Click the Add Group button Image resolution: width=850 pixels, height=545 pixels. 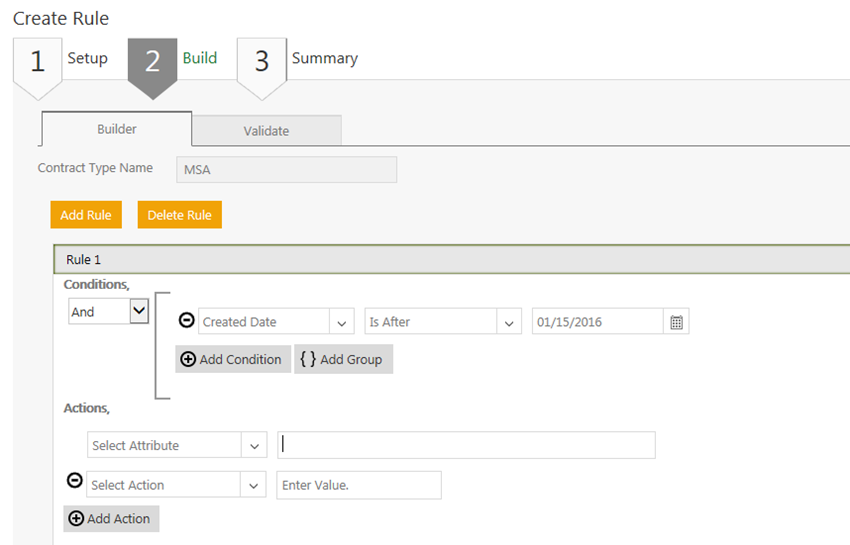tap(343, 360)
